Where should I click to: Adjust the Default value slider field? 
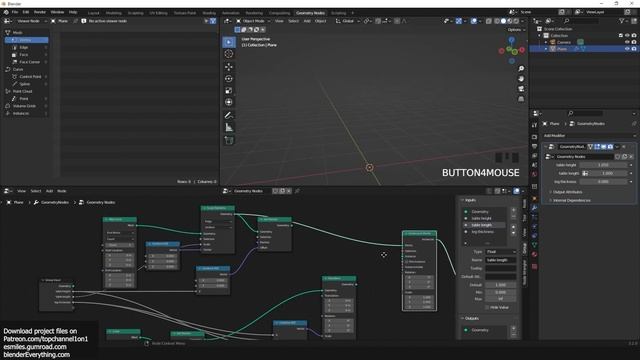coord(501,285)
